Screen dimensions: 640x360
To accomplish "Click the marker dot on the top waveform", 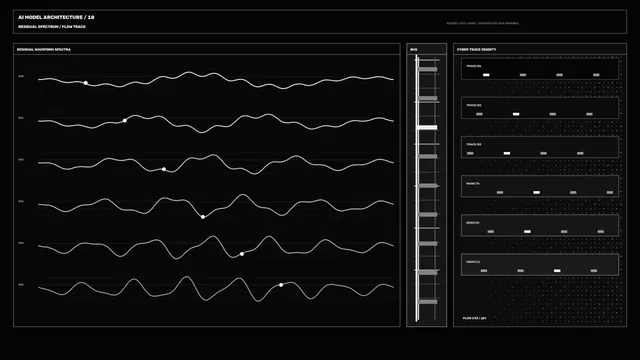I will [86, 83].
